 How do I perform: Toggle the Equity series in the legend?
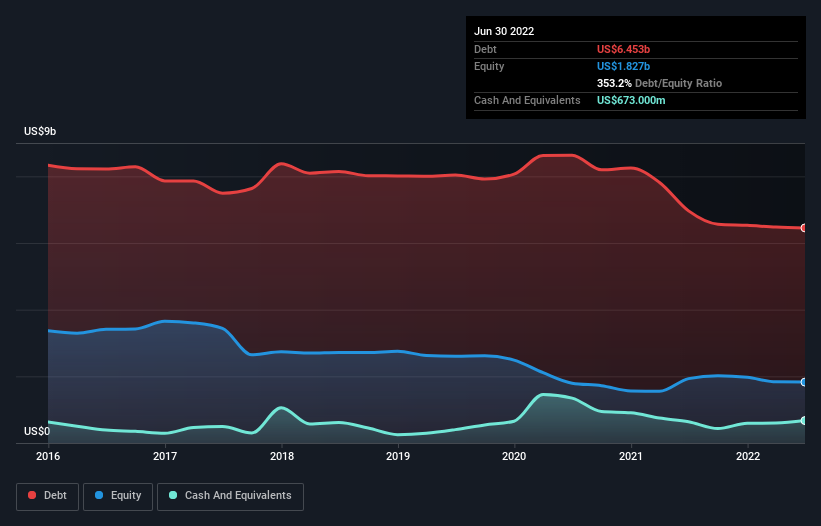pyautogui.click(x=118, y=496)
